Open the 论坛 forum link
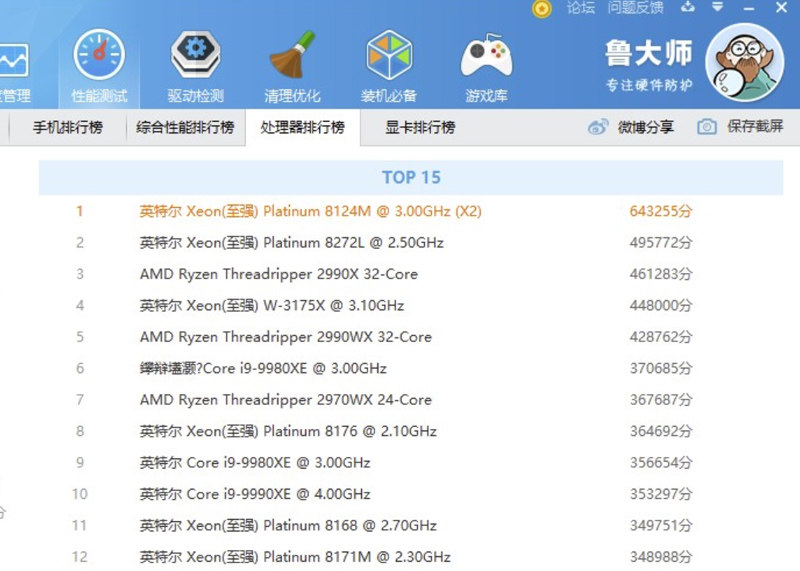Viewport: 800px width, 571px height. coord(581,8)
